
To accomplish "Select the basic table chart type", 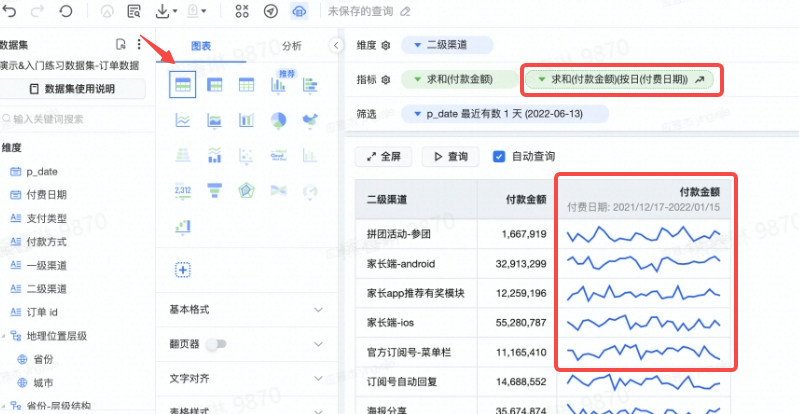I will (182, 85).
